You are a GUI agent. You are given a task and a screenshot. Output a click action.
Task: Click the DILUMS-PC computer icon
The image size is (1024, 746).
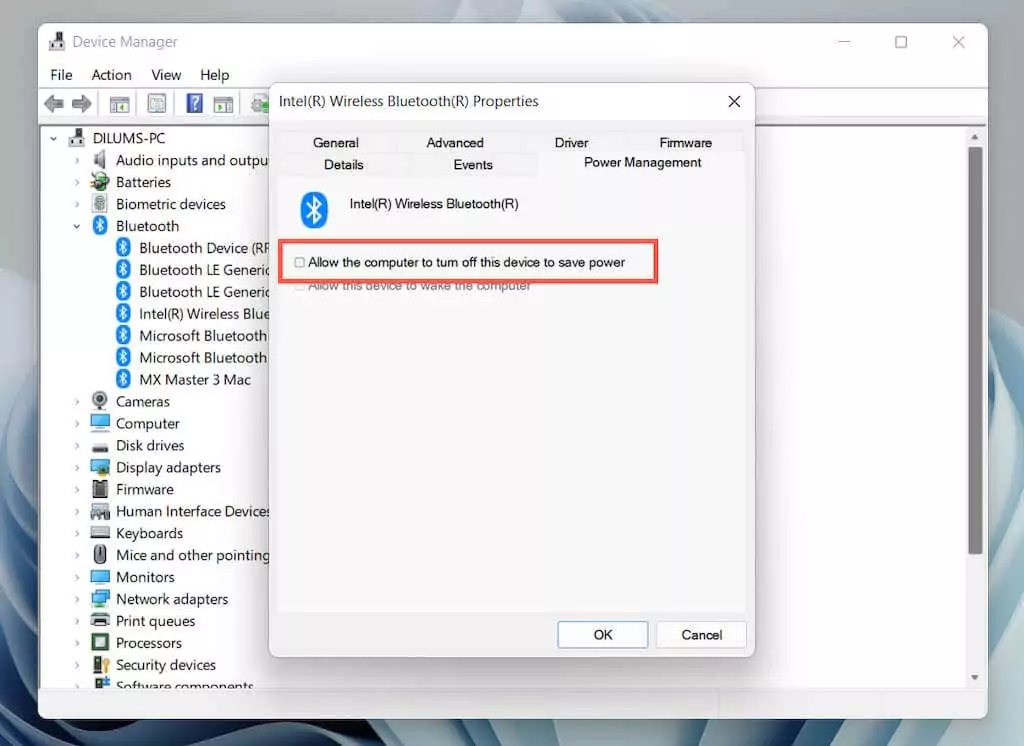pos(76,137)
